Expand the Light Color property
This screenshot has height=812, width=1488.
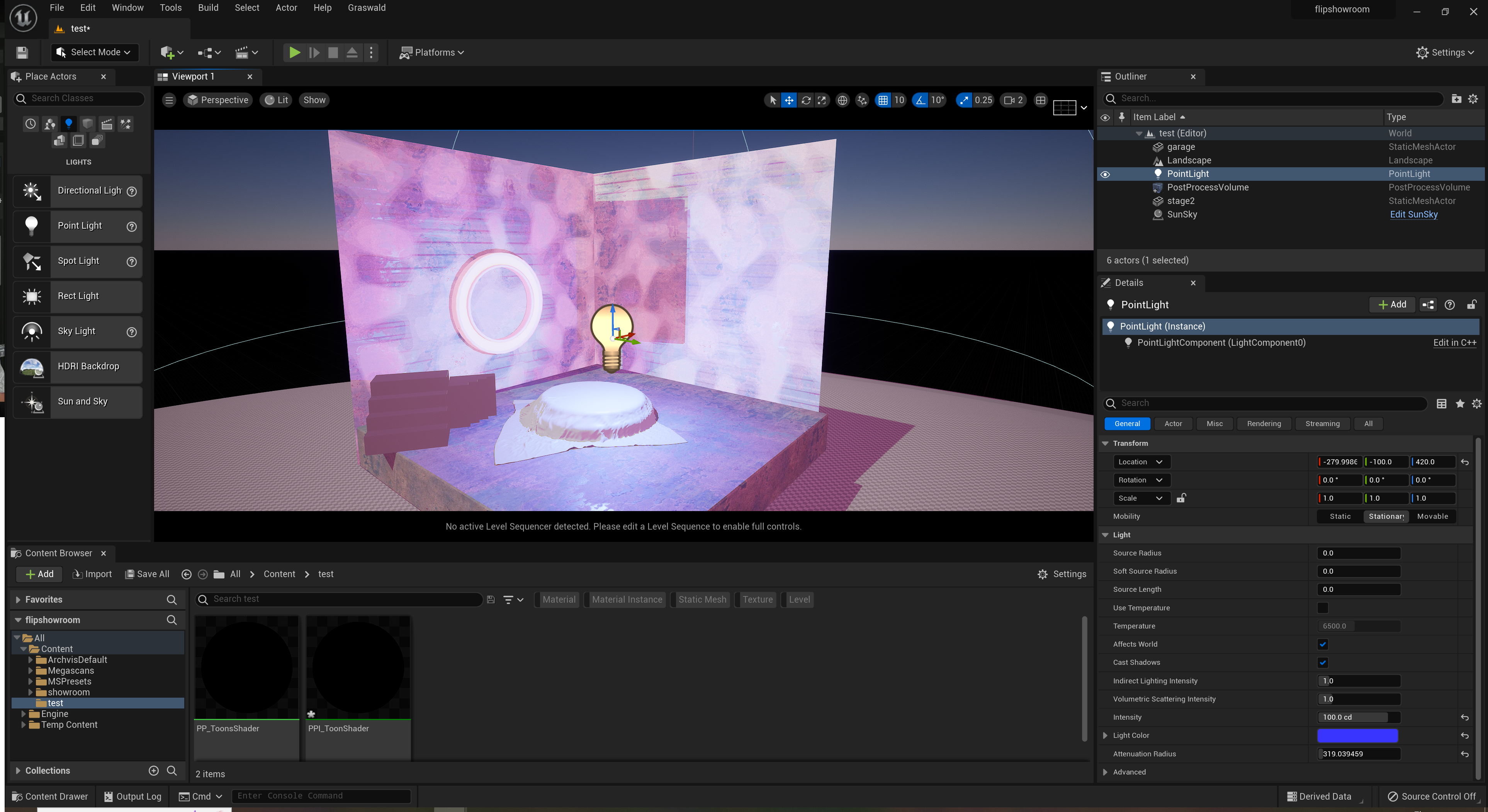(1105, 735)
